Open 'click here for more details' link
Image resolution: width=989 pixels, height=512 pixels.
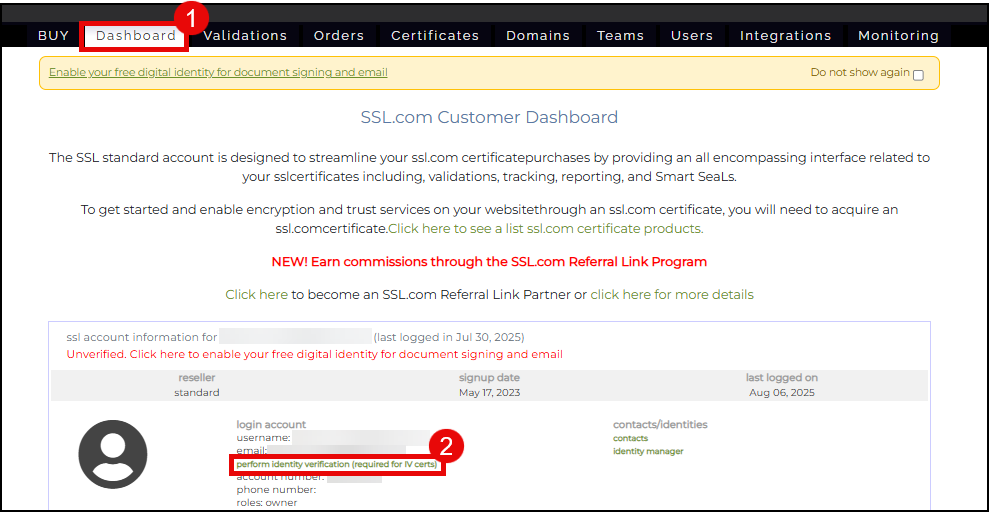672,295
